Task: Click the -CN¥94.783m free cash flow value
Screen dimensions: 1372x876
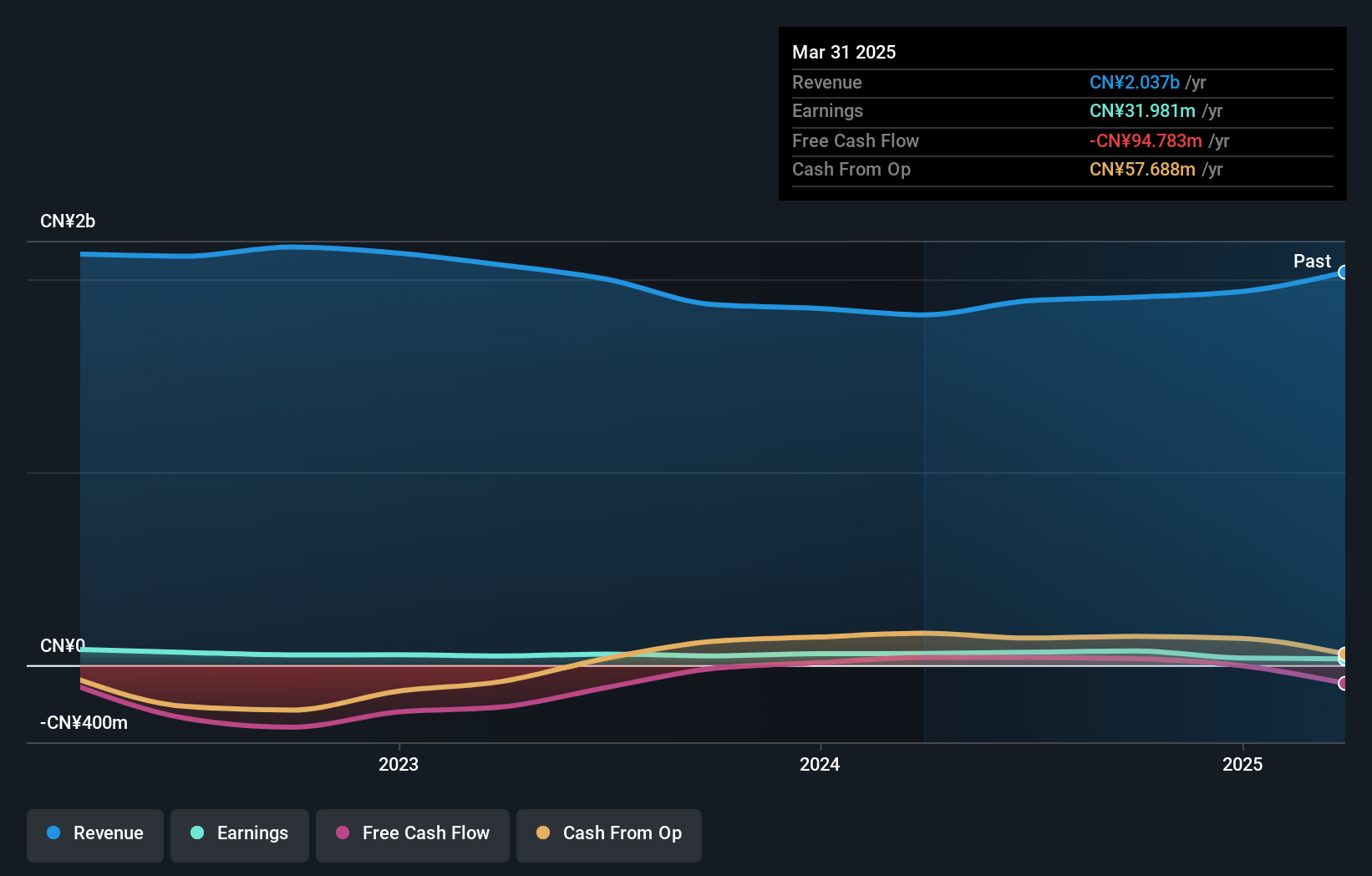Action: 1146,140
